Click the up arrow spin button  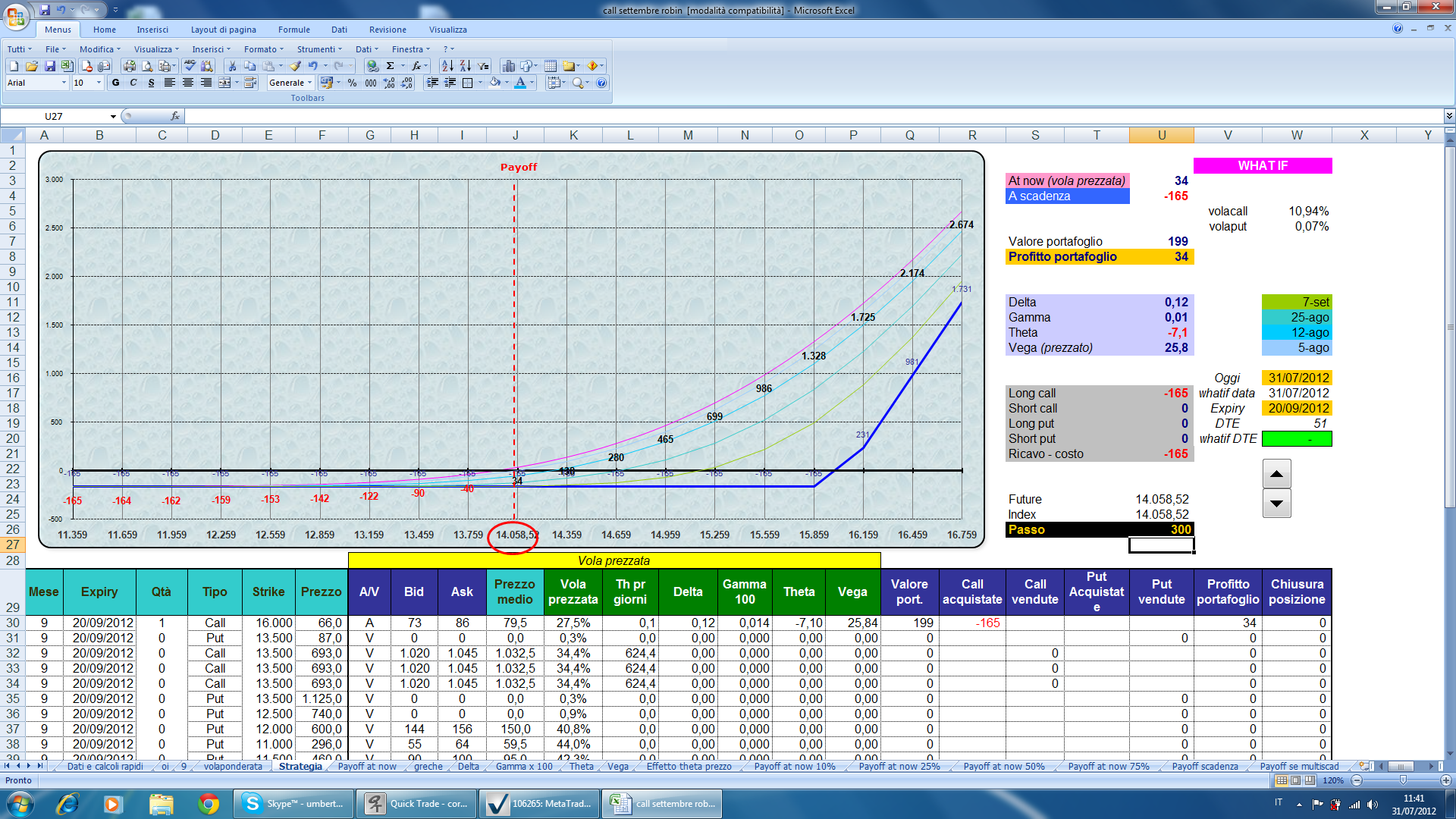1276,474
